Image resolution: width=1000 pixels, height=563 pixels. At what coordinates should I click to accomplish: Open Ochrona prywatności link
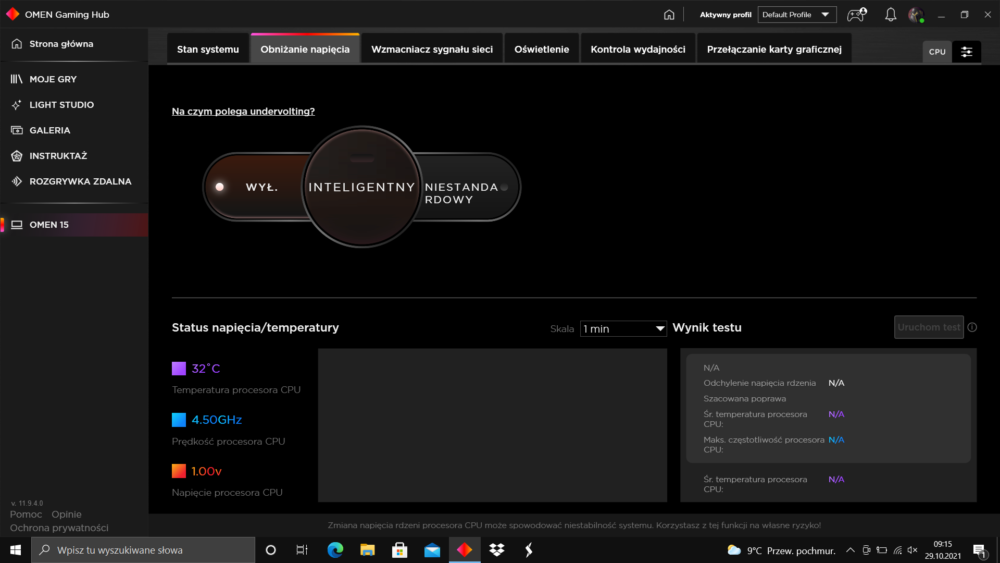(59, 528)
